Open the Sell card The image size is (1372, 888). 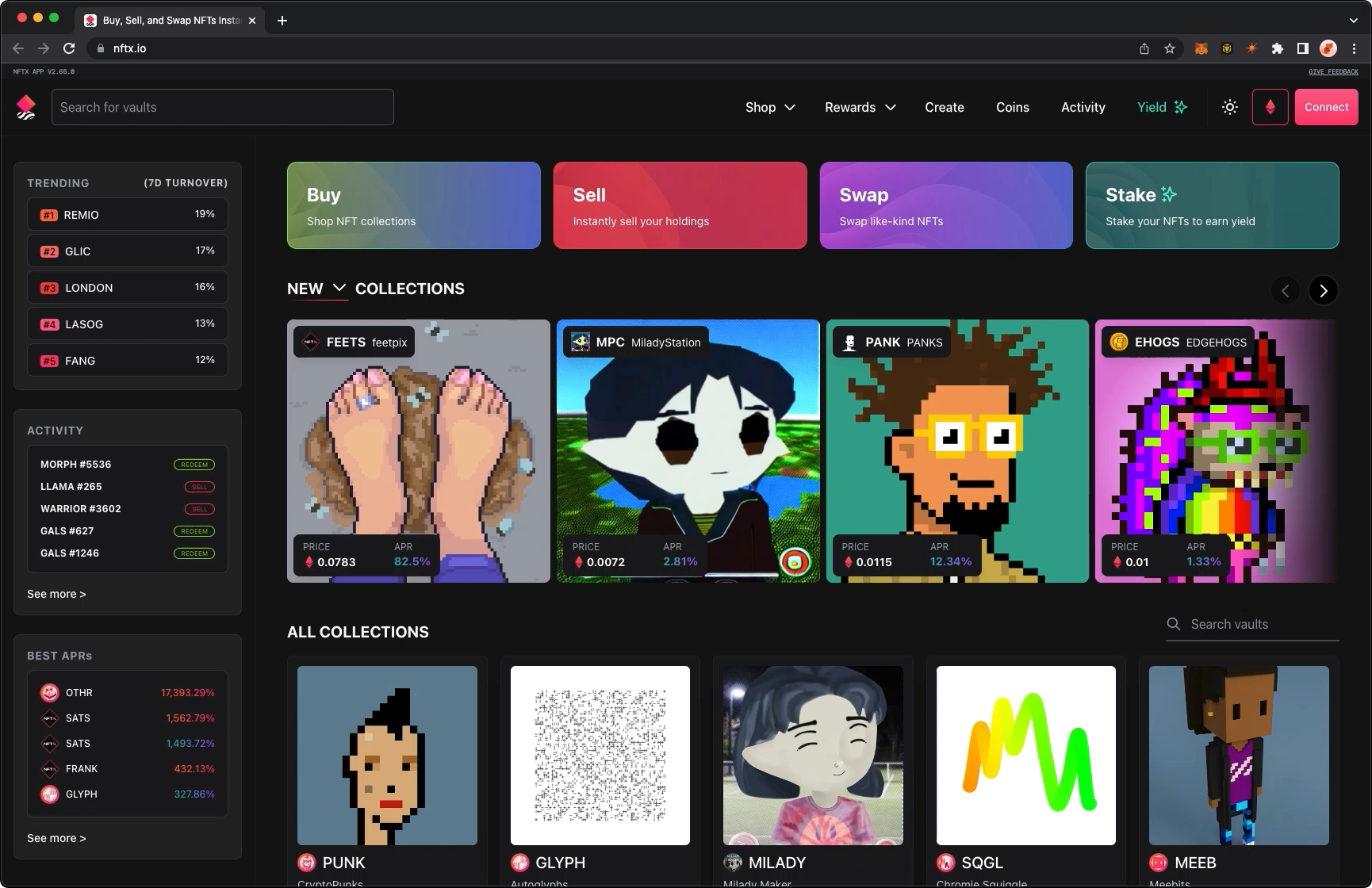[x=680, y=205]
